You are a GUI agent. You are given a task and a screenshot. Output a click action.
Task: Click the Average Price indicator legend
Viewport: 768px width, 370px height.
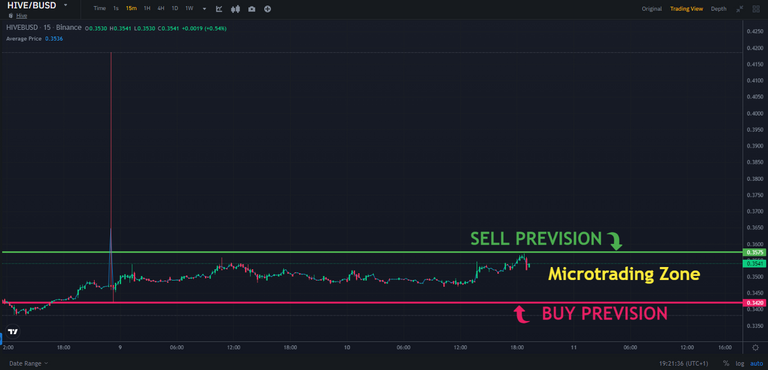(x=24, y=38)
